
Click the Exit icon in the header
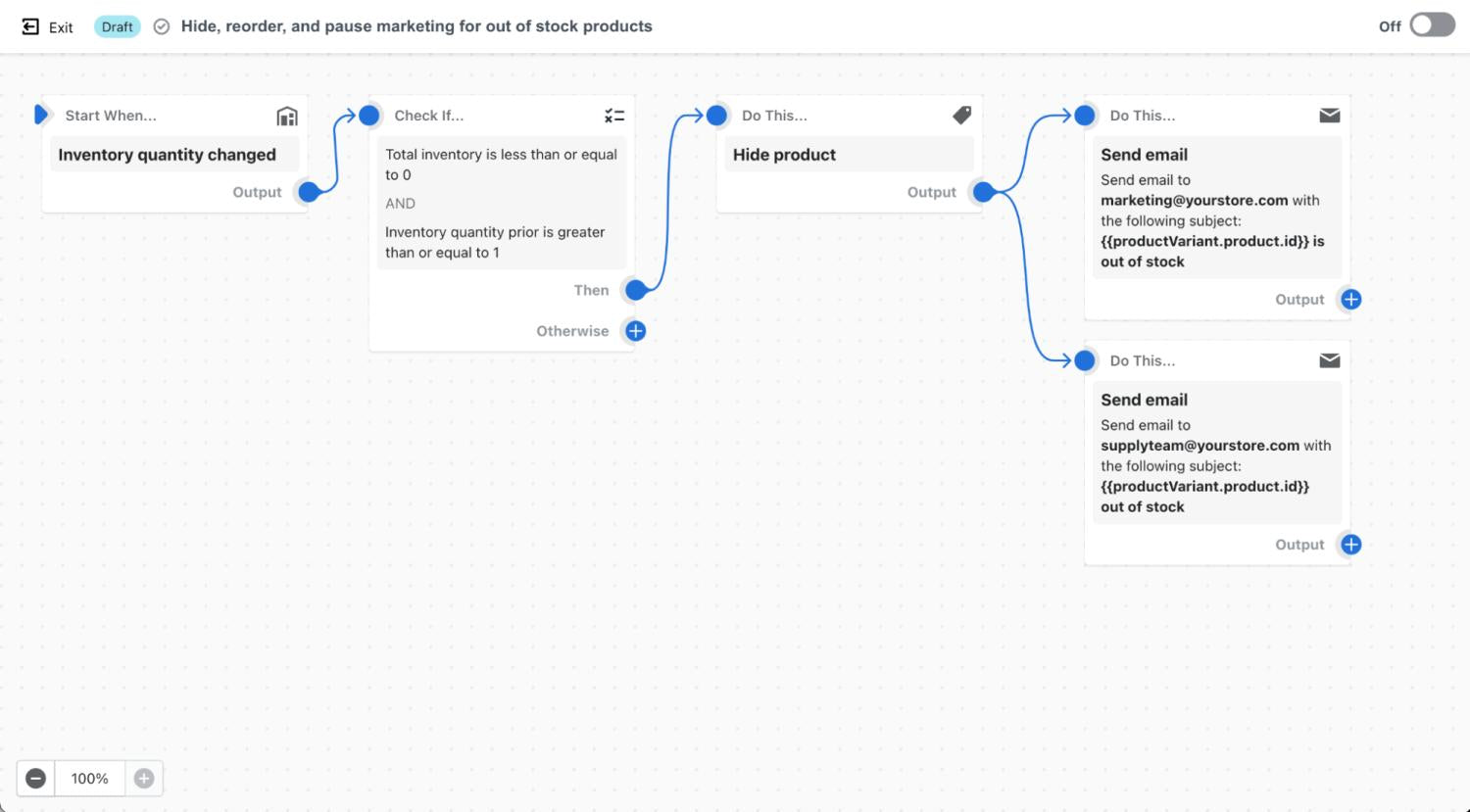coord(30,26)
